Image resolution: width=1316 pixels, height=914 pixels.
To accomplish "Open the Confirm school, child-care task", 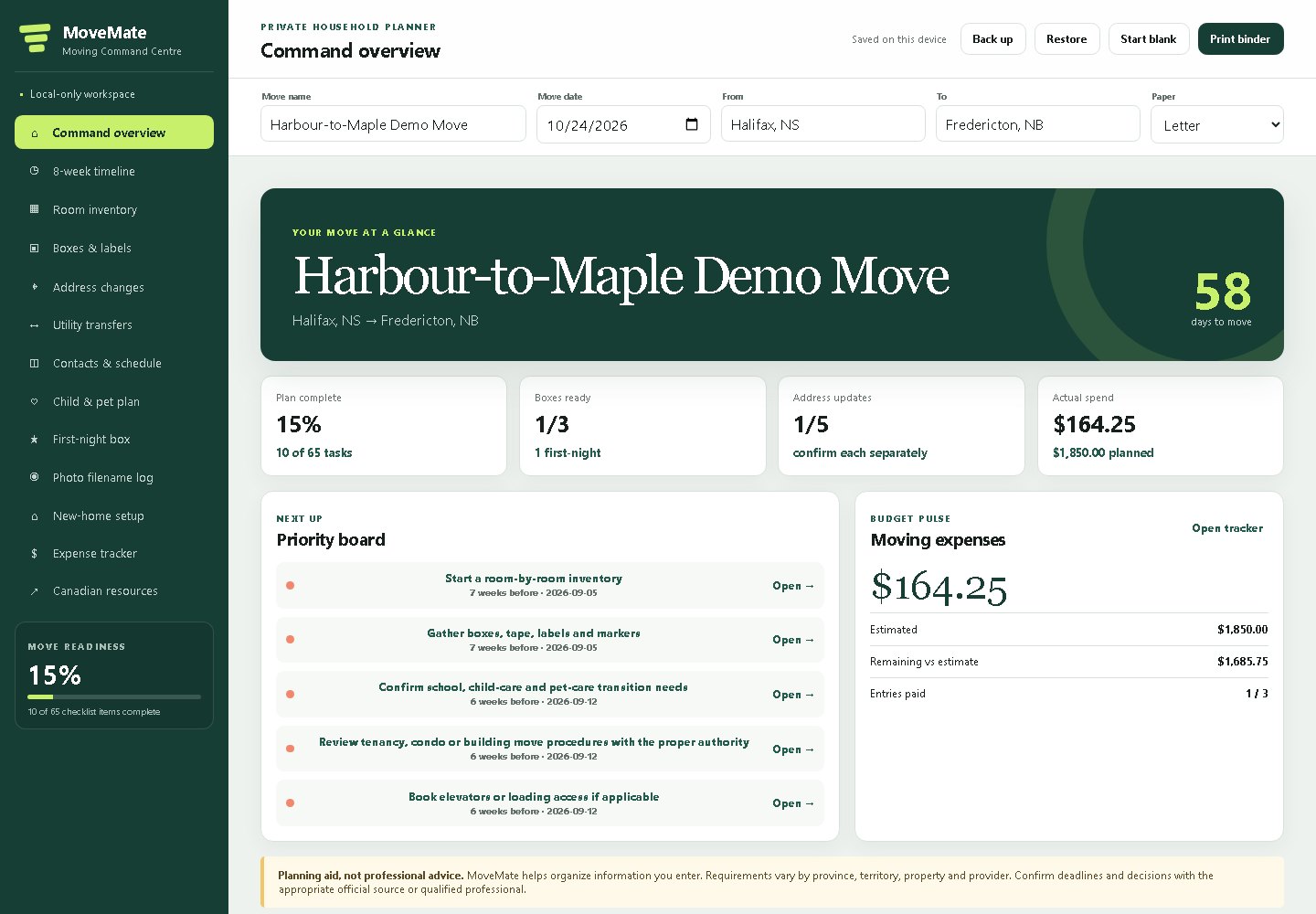I will [550, 694].
